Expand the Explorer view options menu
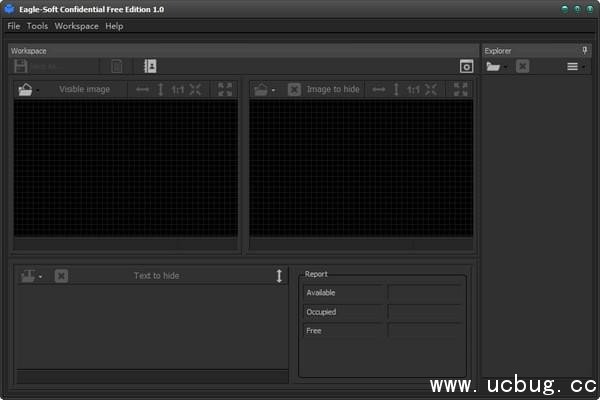This screenshot has height=400, width=600. point(575,67)
